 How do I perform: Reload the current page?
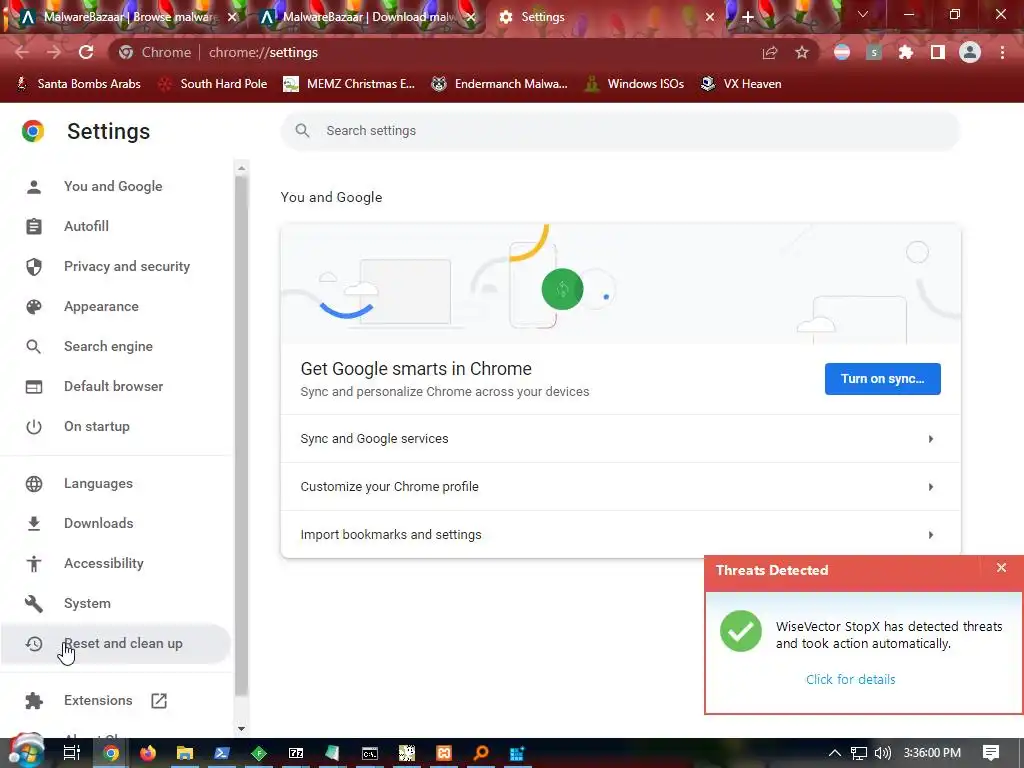pos(86,52)
